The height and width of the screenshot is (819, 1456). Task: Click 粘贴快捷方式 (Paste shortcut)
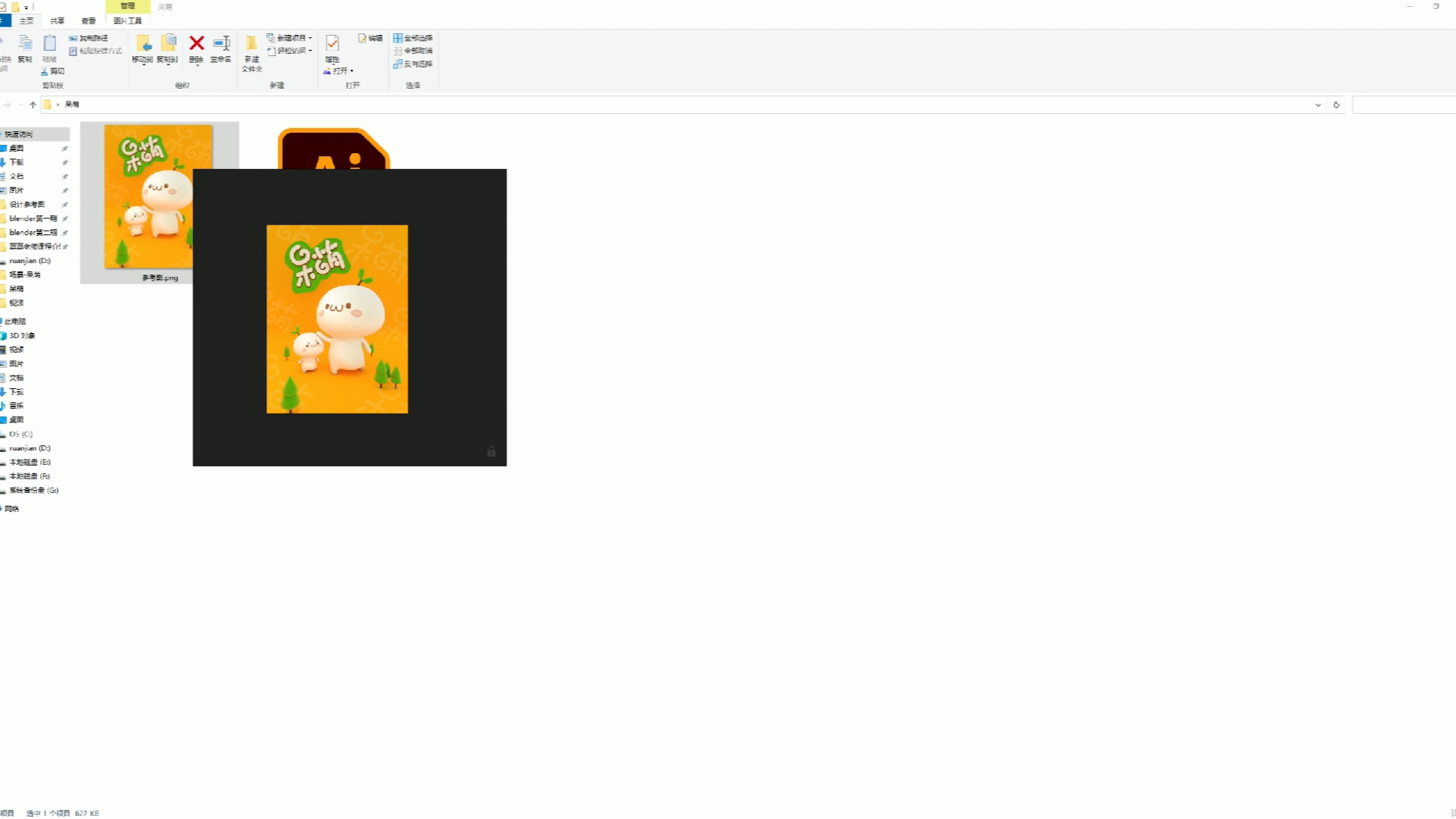[x=95, y=51]
